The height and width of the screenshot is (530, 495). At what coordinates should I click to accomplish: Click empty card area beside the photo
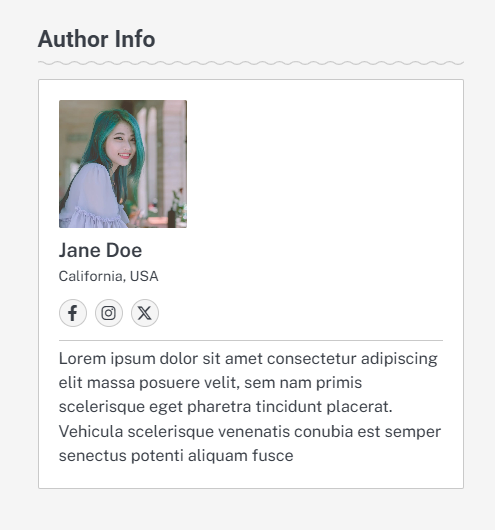coord(314,164)
